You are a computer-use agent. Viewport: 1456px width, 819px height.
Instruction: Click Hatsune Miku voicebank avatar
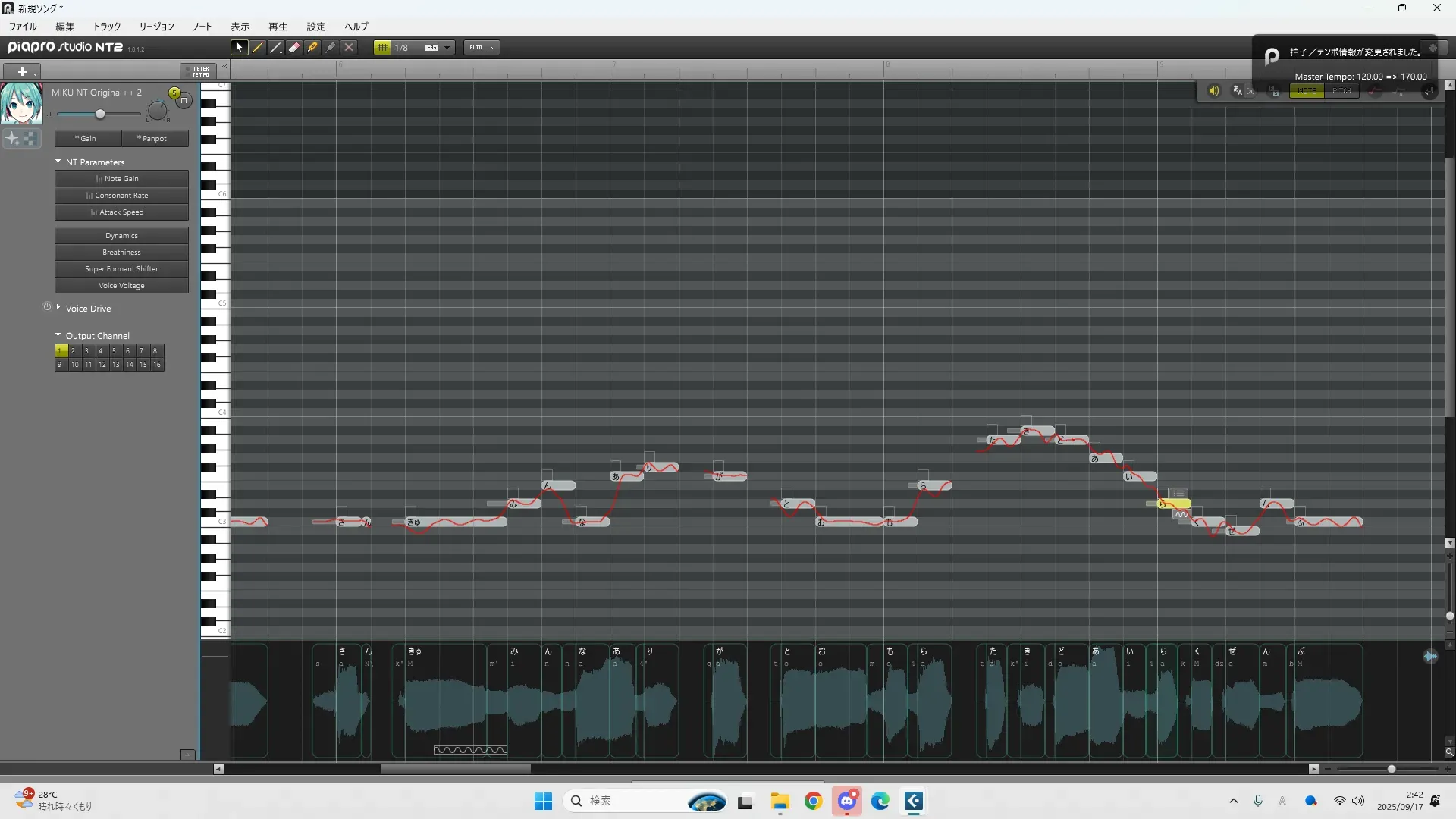[21, 104]
